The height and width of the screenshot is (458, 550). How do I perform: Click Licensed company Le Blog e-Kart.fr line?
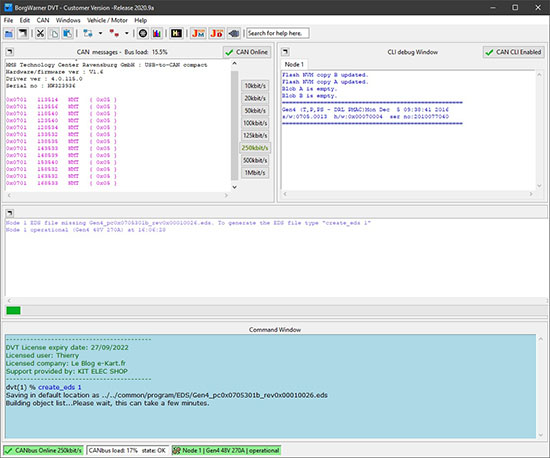coord(66,363)
